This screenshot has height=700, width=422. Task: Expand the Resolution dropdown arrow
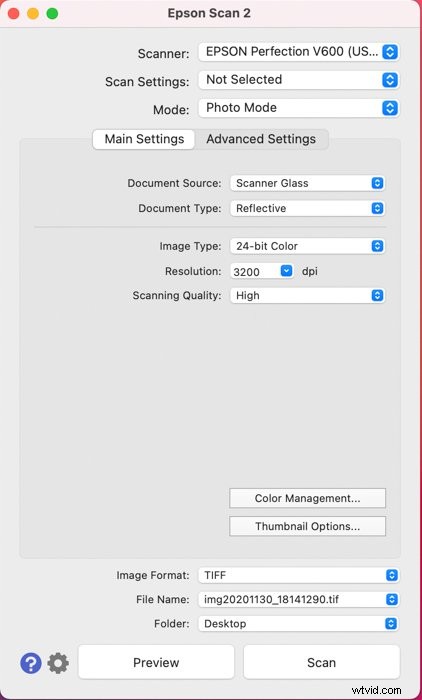tap(287, 271)
